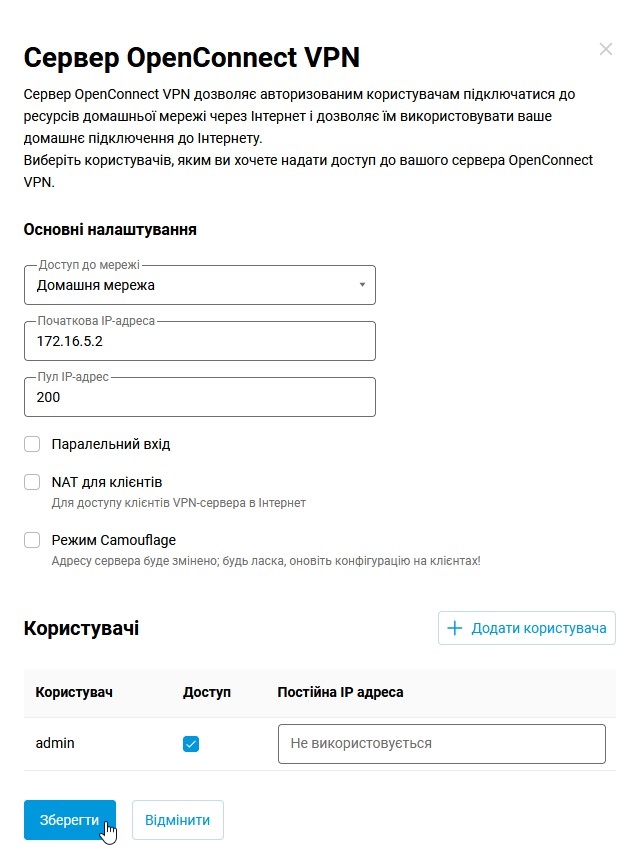643x851 pixels.
Task: Click the network access dropdown arrow
Action: coord(362,285)
